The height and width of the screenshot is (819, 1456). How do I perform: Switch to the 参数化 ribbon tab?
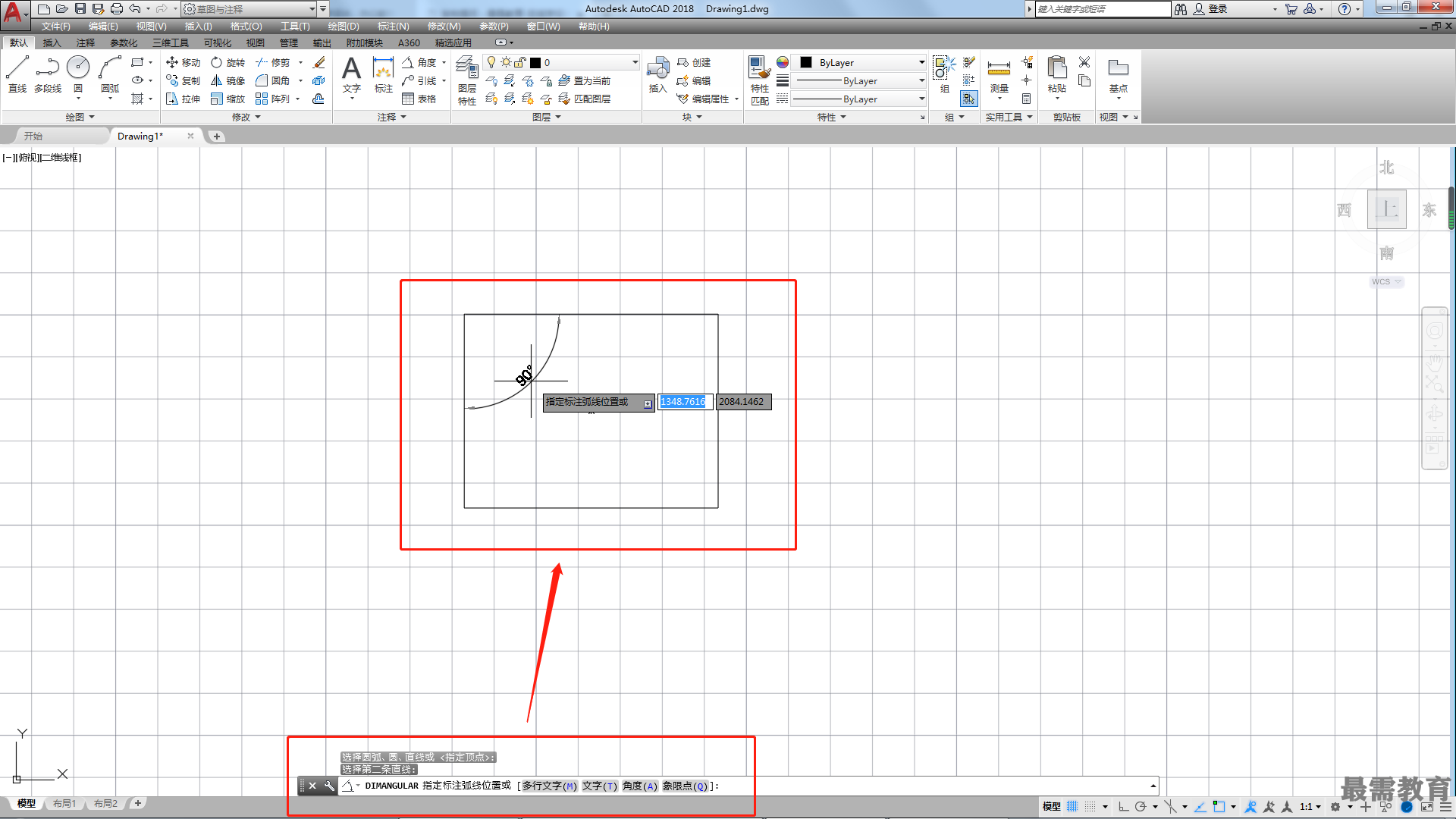tap(124, 42)
